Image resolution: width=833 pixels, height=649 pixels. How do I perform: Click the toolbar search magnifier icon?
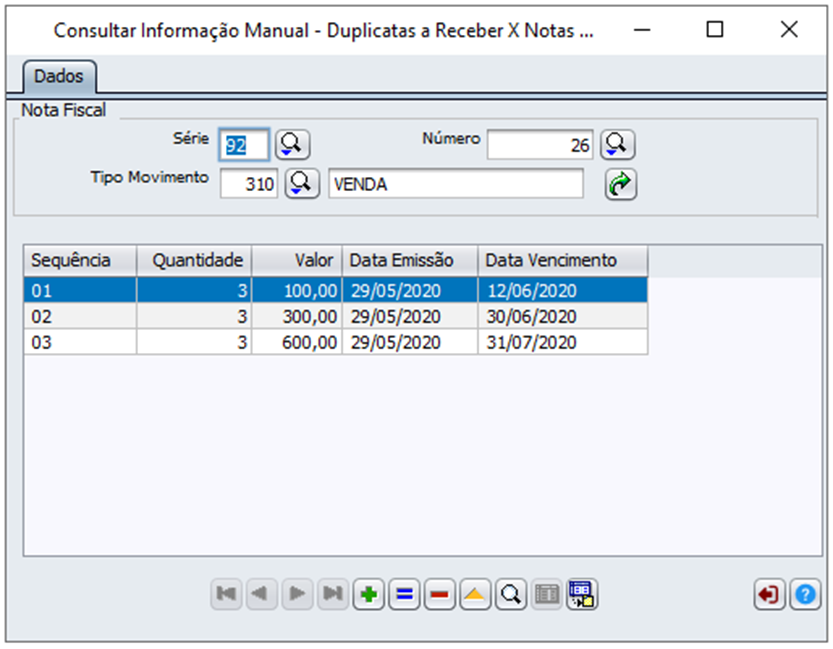click(x=511, y=594)
